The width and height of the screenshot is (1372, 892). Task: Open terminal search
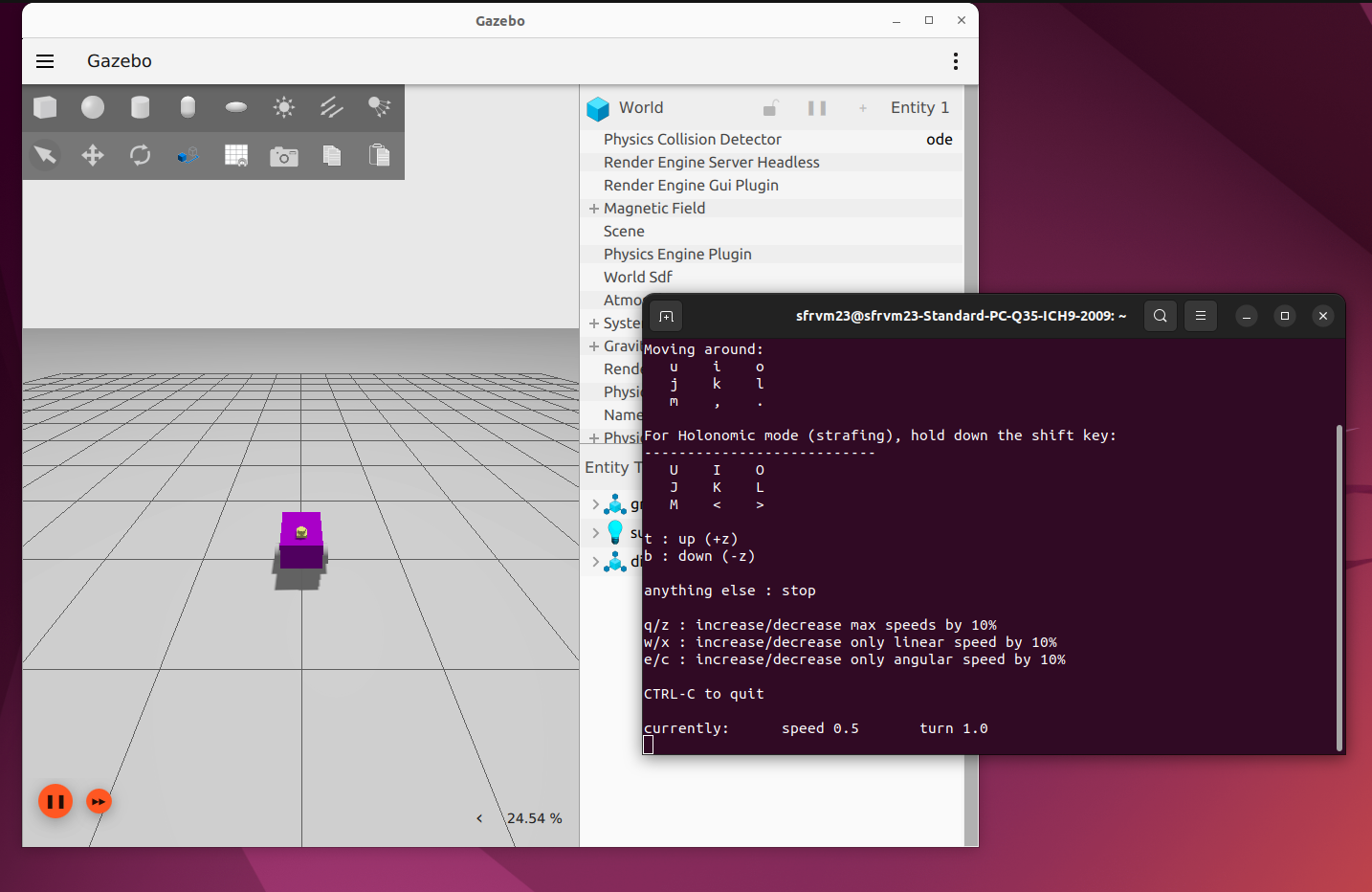tap(1161, 316)
